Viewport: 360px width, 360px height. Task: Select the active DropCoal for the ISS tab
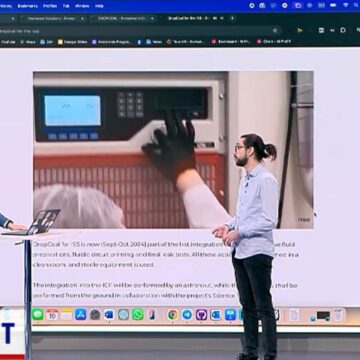pos(193,18)
